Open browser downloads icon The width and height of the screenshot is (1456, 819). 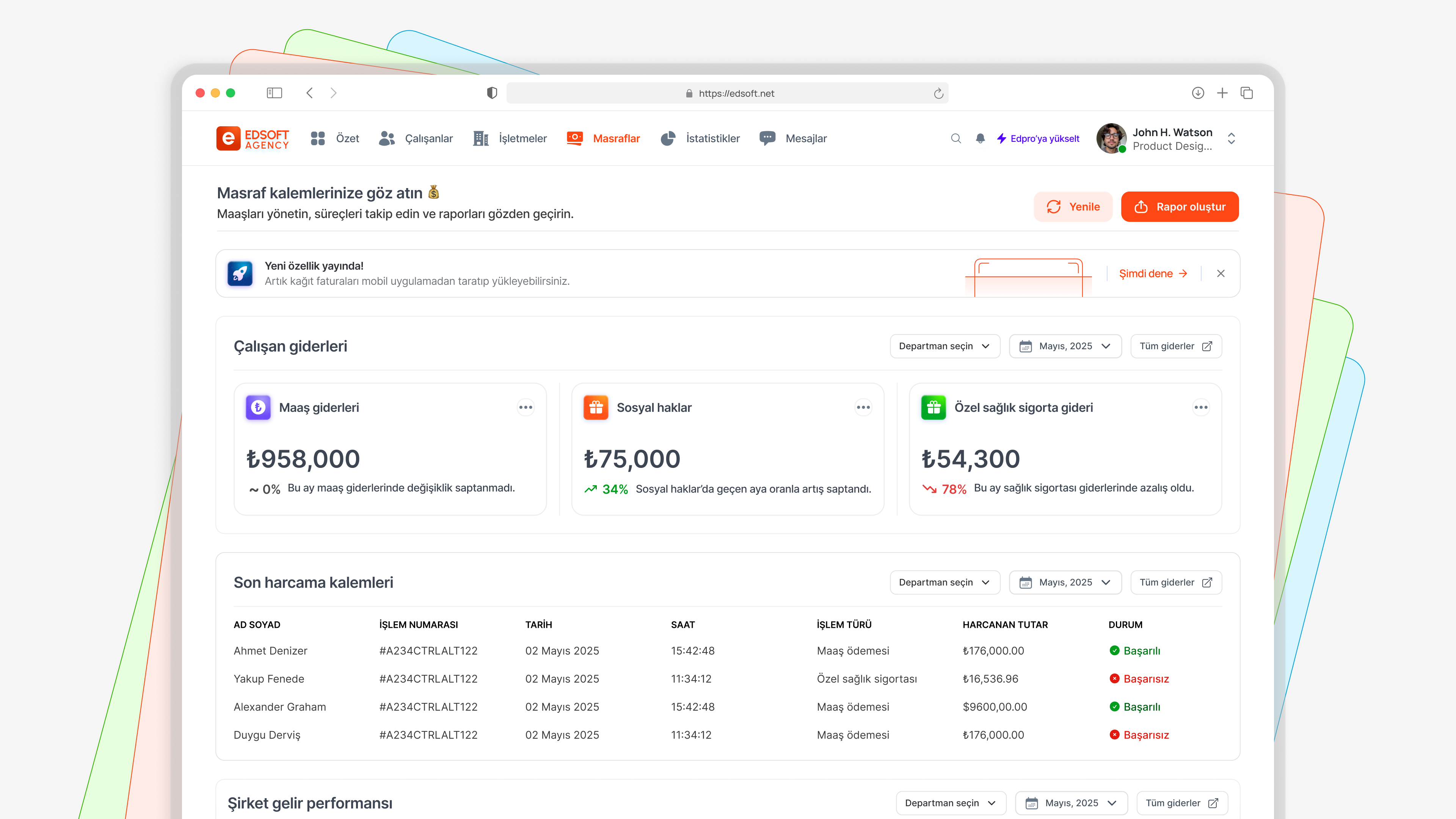point(1198,93)
